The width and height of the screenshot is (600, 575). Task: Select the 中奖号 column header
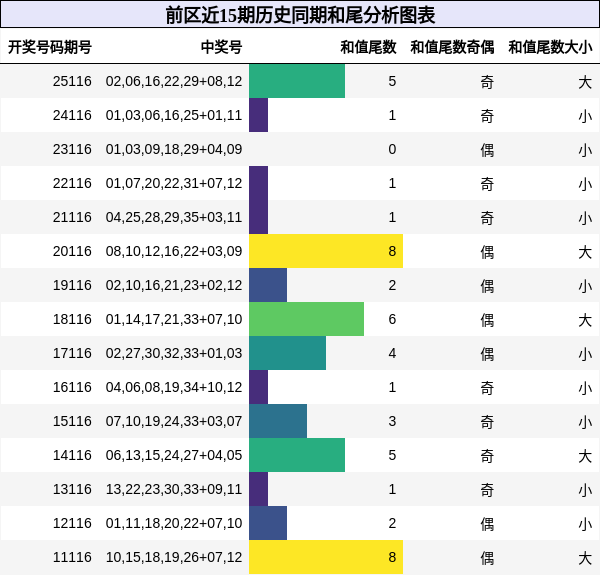point(222,47)
